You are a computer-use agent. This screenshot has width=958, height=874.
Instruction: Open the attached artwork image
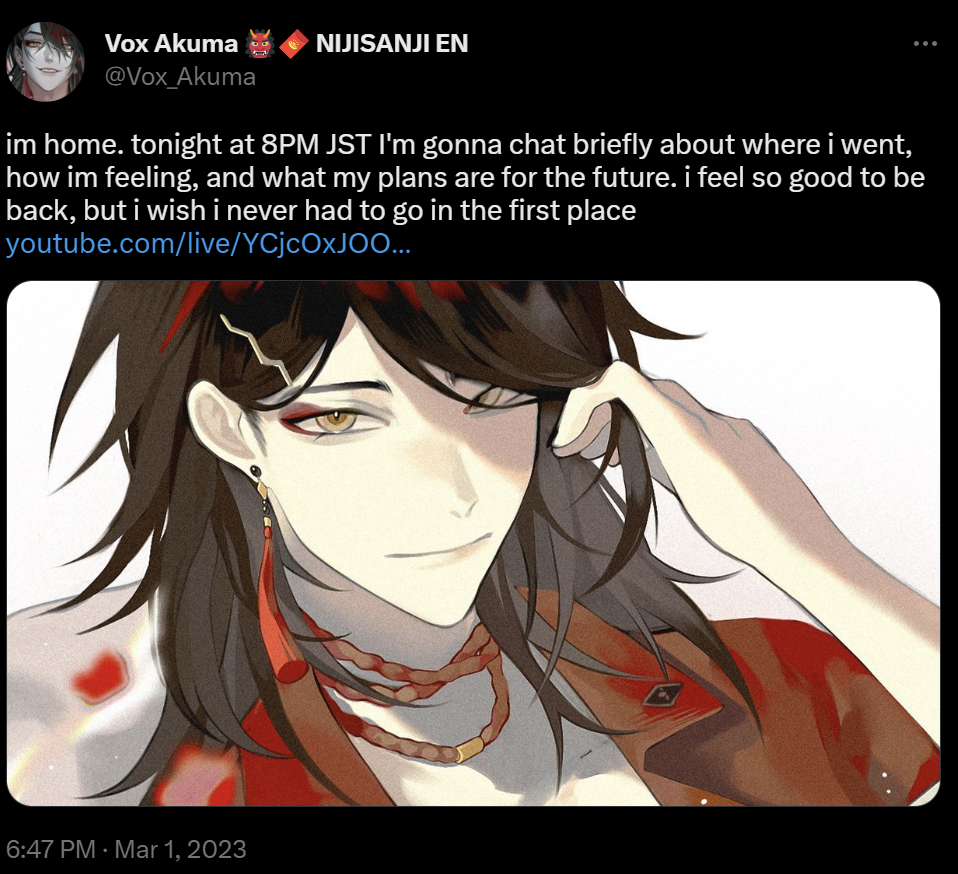click(x=474, y=544)
